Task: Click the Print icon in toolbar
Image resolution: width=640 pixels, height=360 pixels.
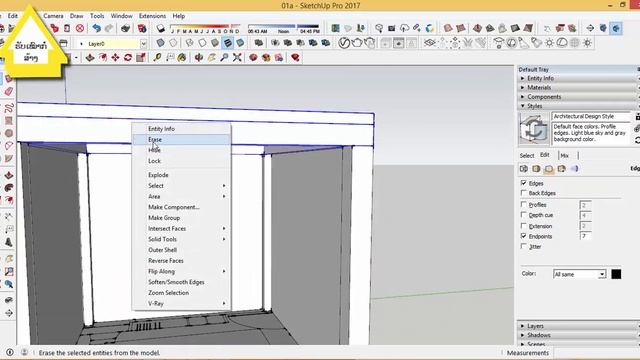Action: [x=125, y=28]
